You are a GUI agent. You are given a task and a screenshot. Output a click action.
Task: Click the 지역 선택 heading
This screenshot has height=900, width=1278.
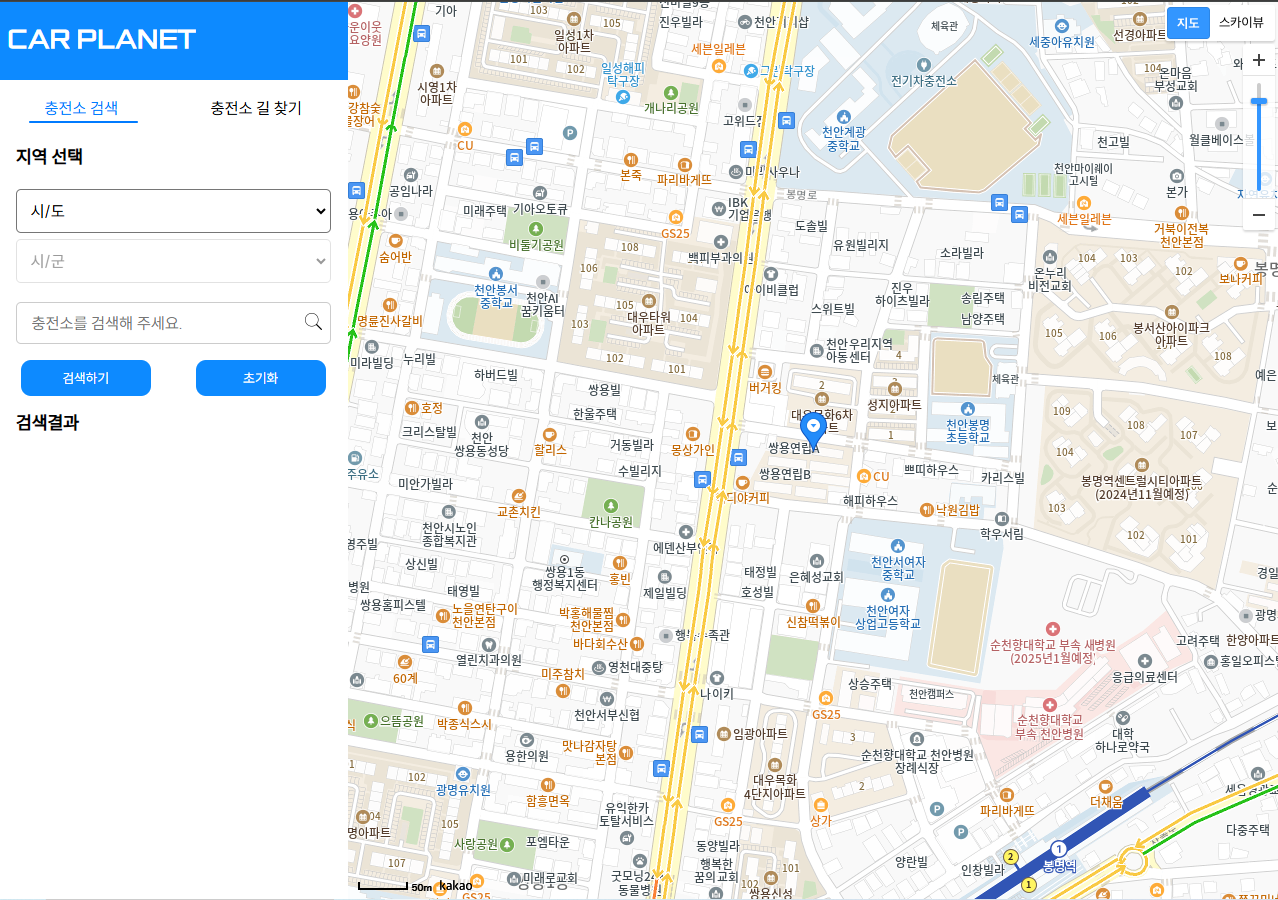click(49, 156)
